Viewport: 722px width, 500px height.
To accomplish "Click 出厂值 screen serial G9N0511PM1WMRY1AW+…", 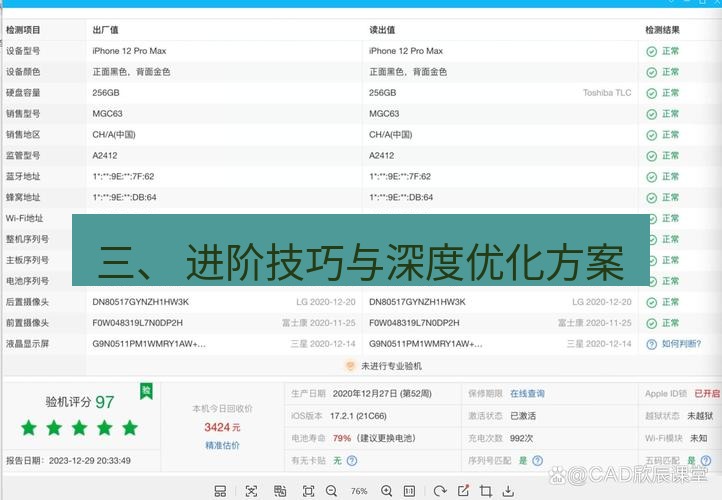I will 149,344.
